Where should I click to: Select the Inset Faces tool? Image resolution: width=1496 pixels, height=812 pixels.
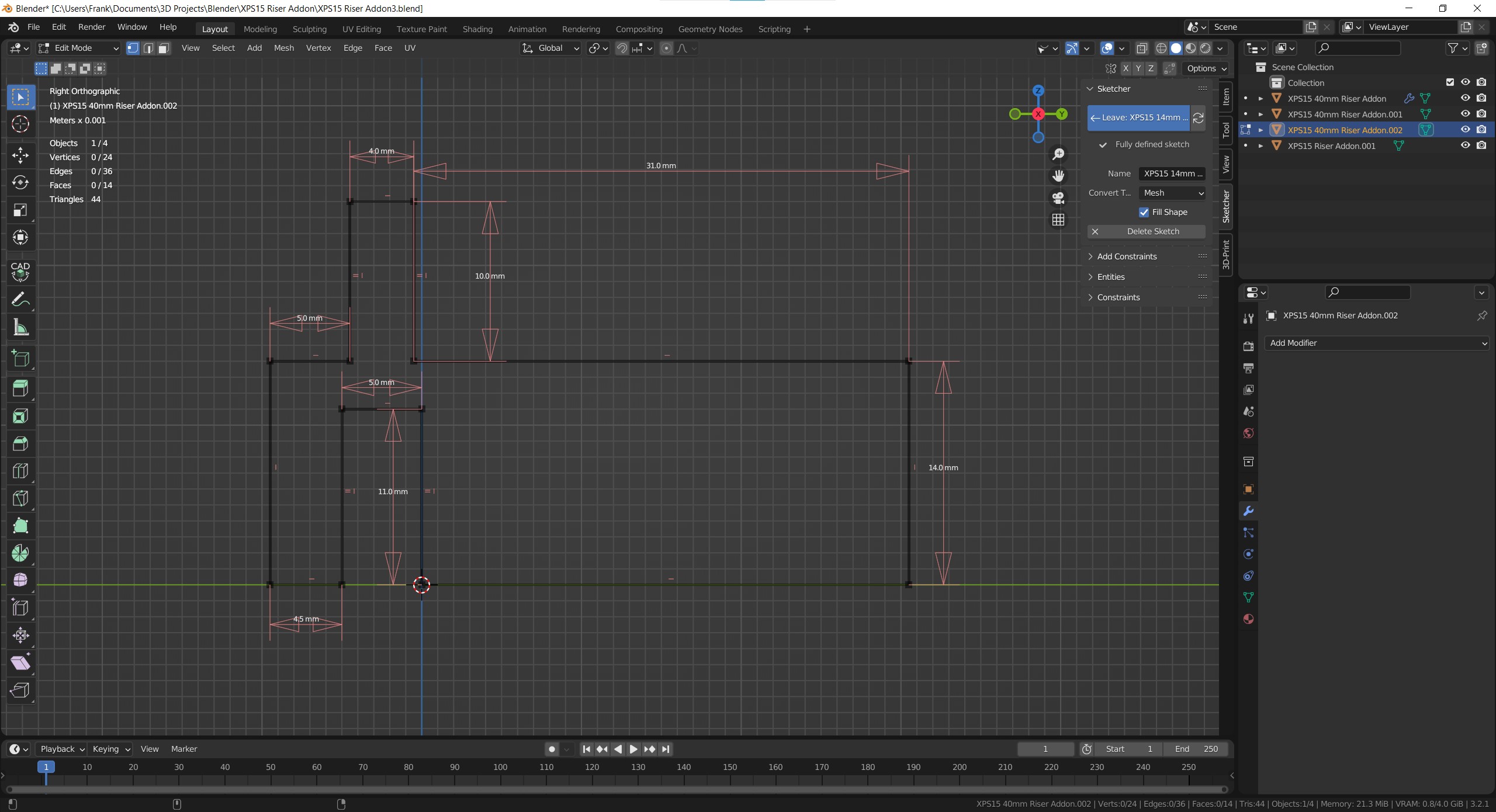[x=20, y=416]
